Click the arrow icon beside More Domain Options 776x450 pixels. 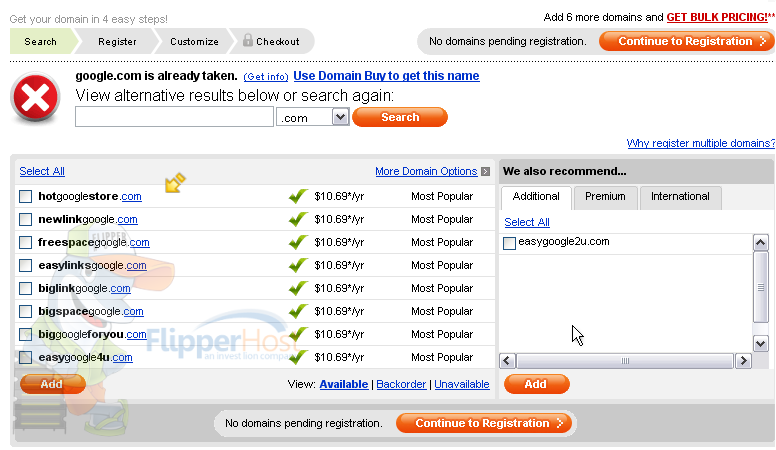[485, 171]
